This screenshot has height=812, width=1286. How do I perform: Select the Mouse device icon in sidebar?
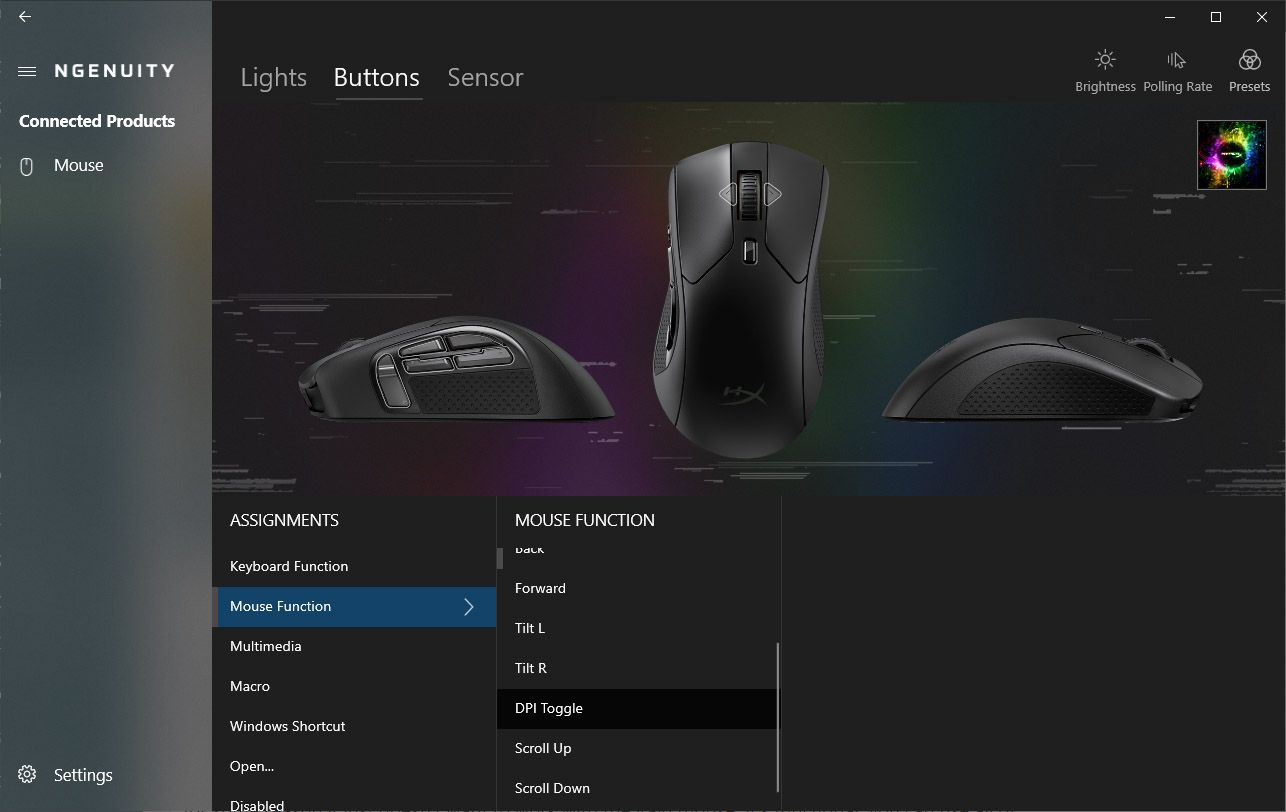tap(27, 166)
